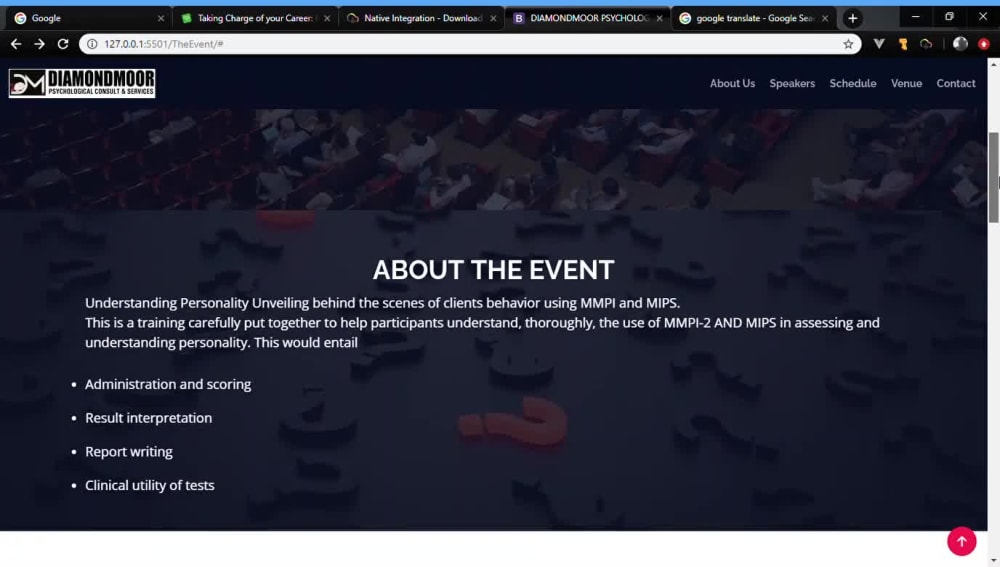The image size is (1000, 567).
Task: Open the Speakers nav link
Action: point(792,84)
